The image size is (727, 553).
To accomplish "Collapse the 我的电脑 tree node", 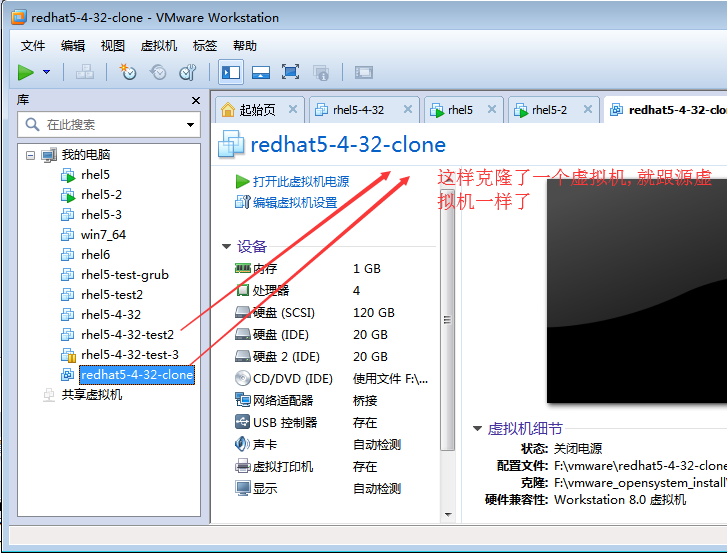I will (x=31, y=155).
